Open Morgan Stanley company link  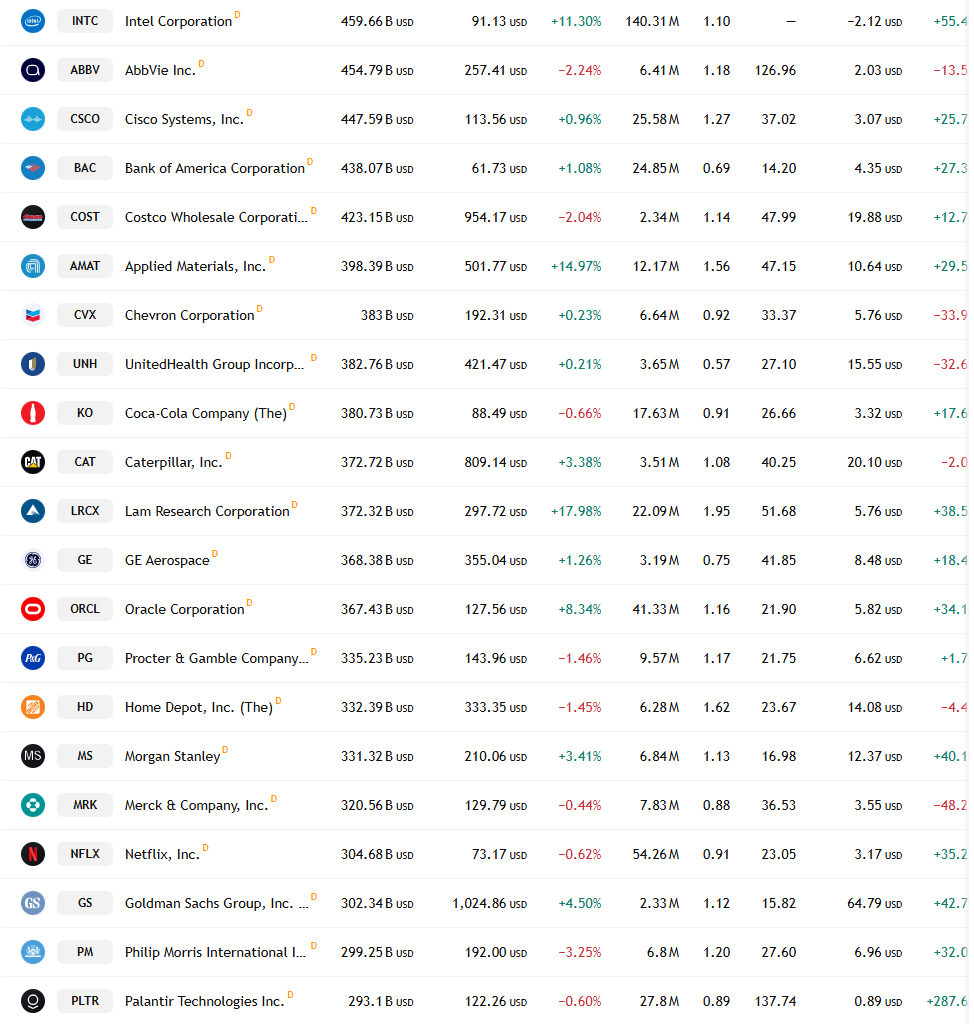(x=172, y=756)
